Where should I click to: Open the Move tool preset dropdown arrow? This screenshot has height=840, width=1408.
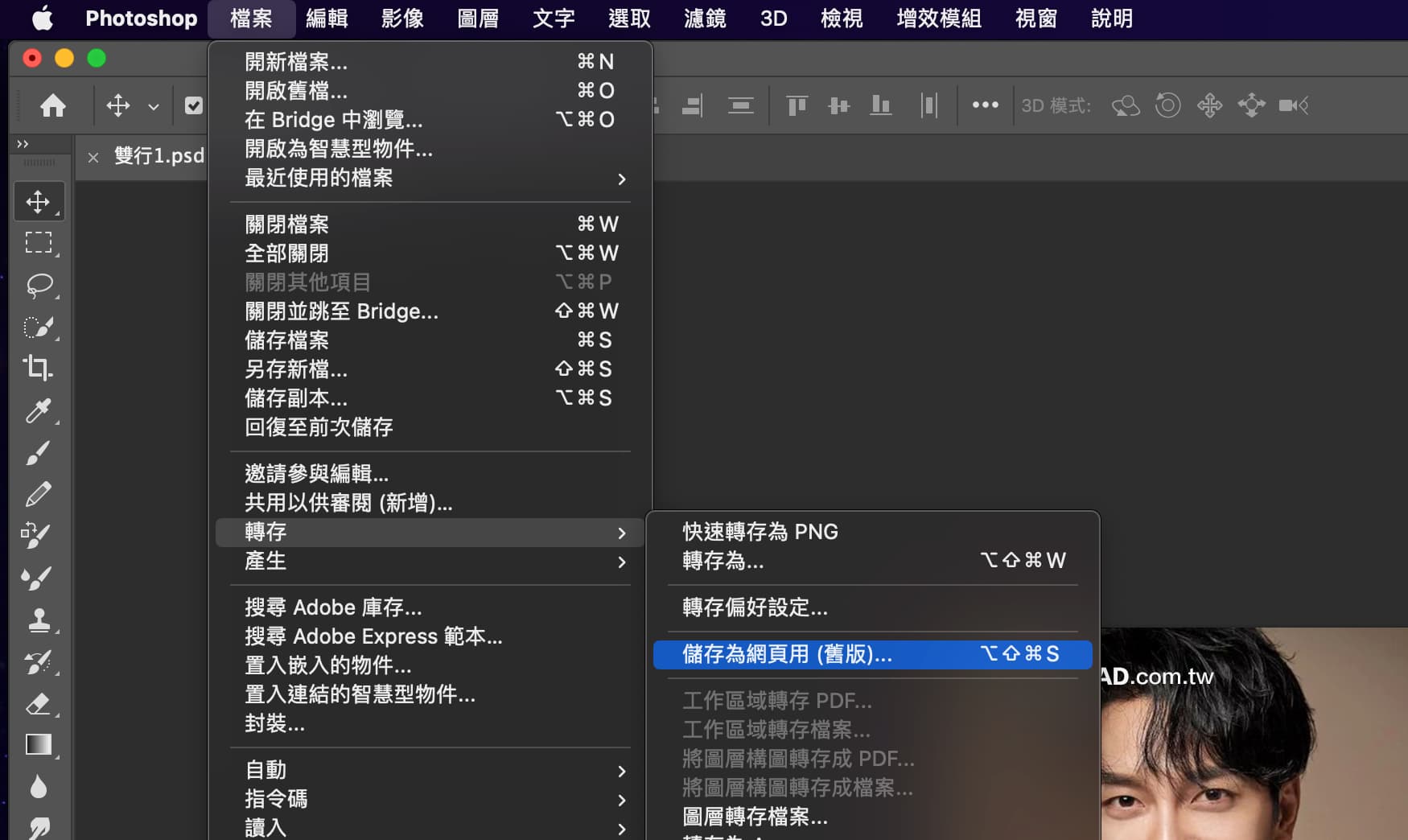point(154,106)
